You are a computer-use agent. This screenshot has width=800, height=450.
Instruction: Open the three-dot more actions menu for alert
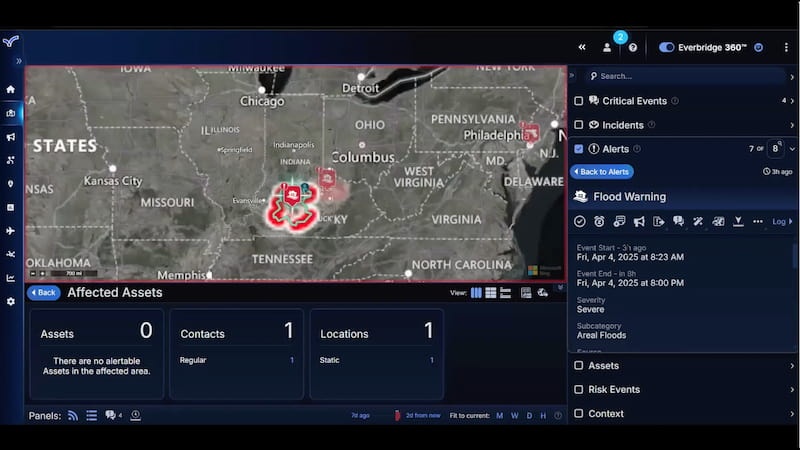(x=757, y=221)
